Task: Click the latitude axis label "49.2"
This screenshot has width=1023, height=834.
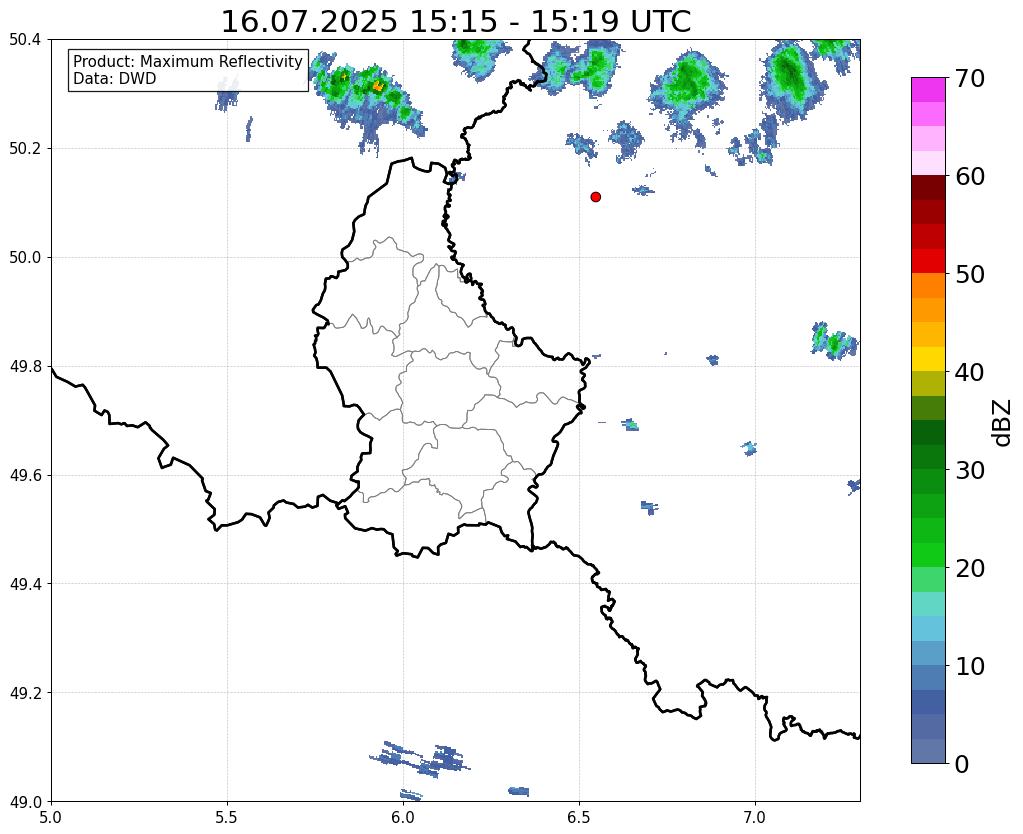Action: tap(25, 693)
